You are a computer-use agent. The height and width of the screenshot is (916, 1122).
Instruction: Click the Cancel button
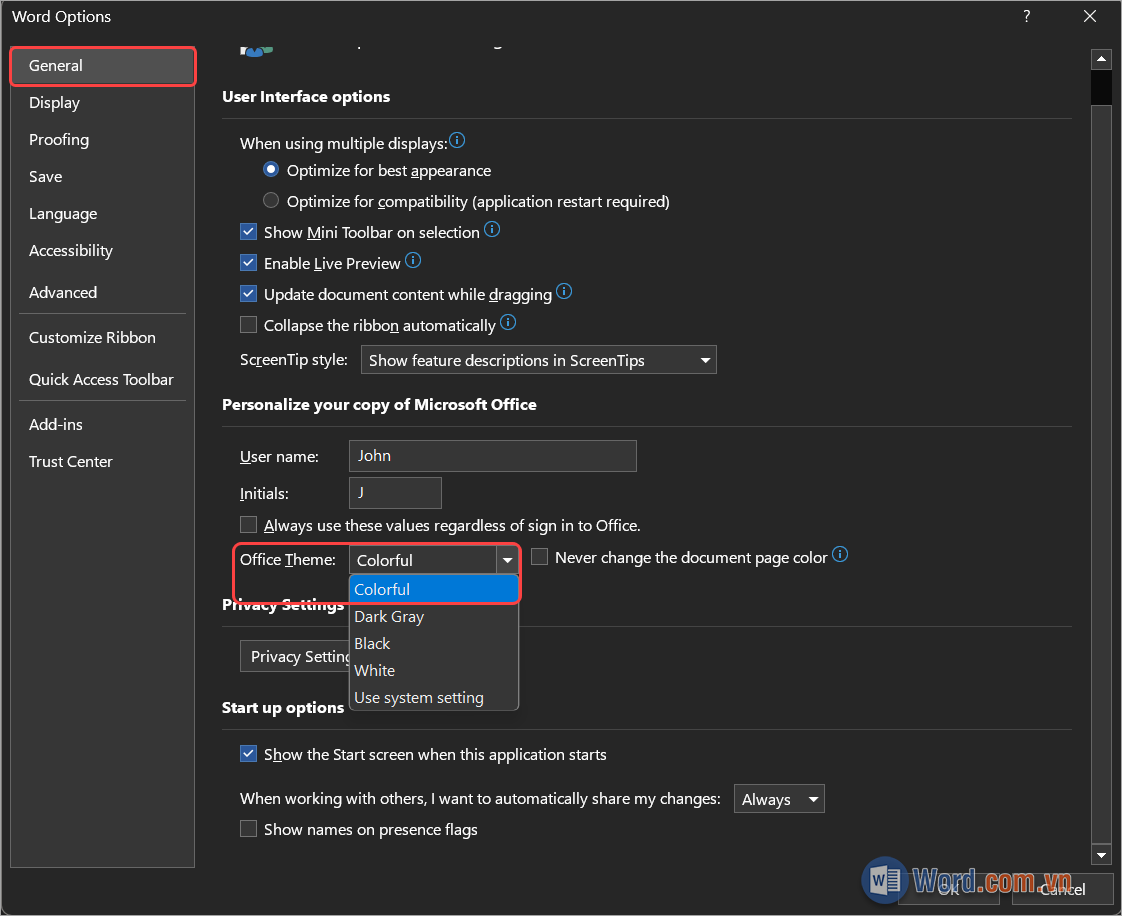click(x=1062, y=890)
